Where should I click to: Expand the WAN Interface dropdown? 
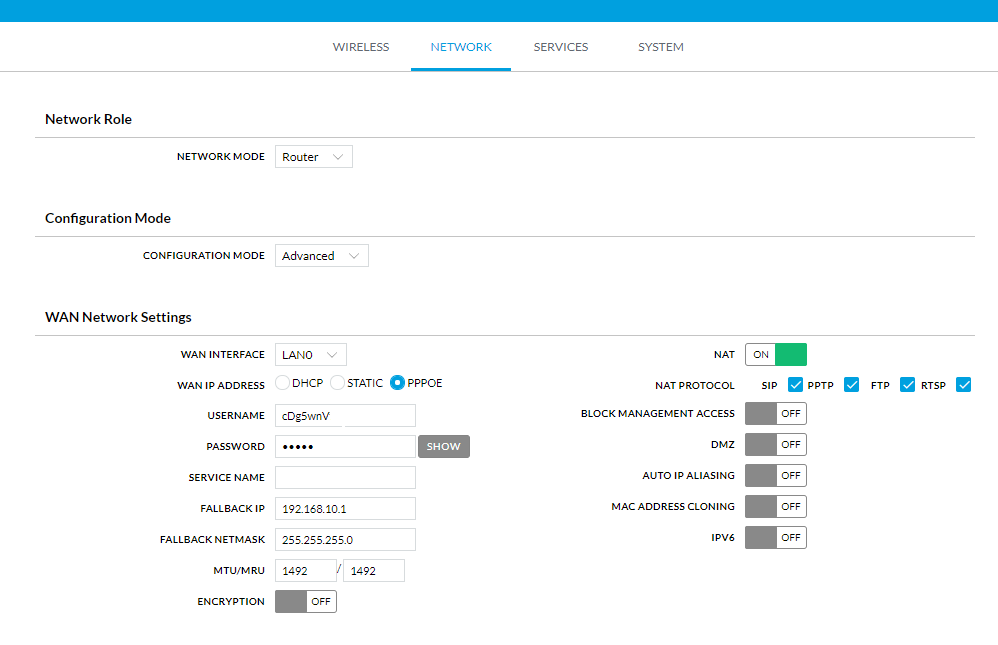click(310, 354)
